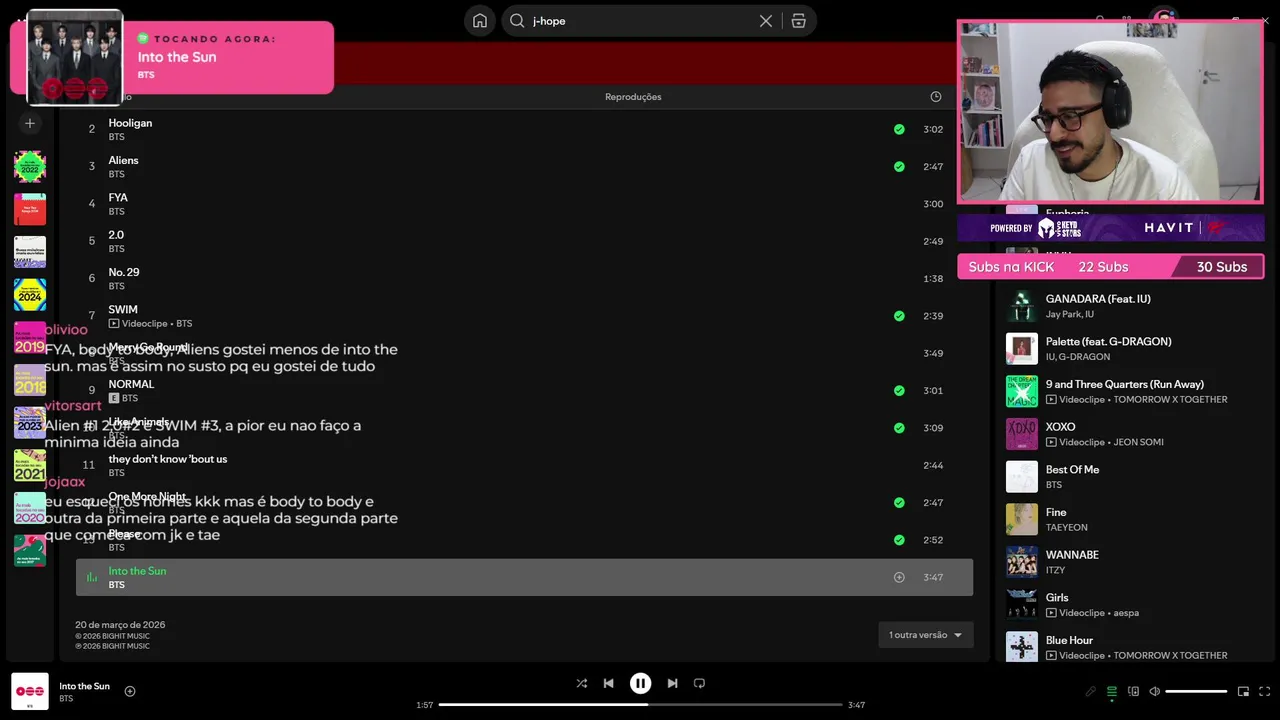Open the 2020 playlist in sidebar
The width and height of the screenshot is (1280, 720).
pos(30,508)
